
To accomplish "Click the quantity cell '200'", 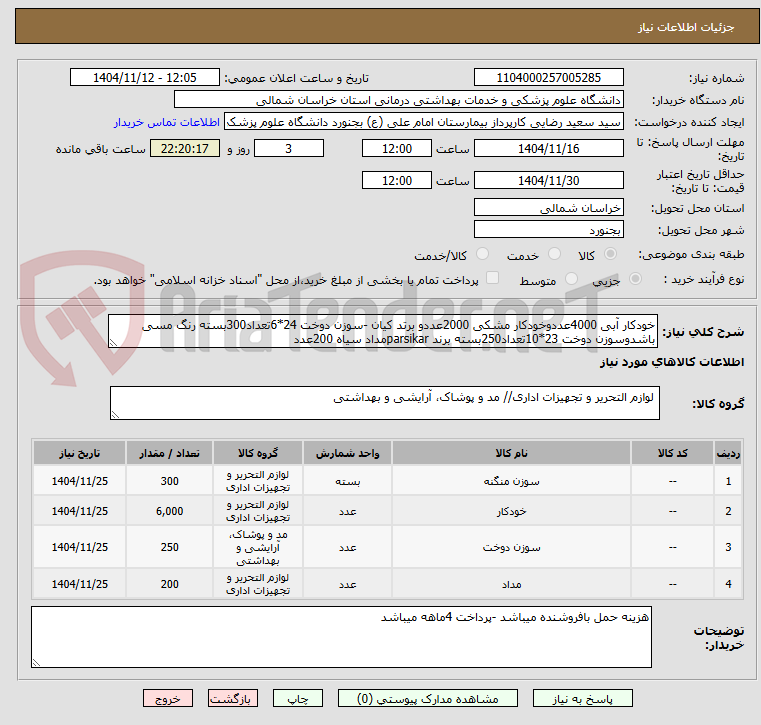I will [169, 584].
